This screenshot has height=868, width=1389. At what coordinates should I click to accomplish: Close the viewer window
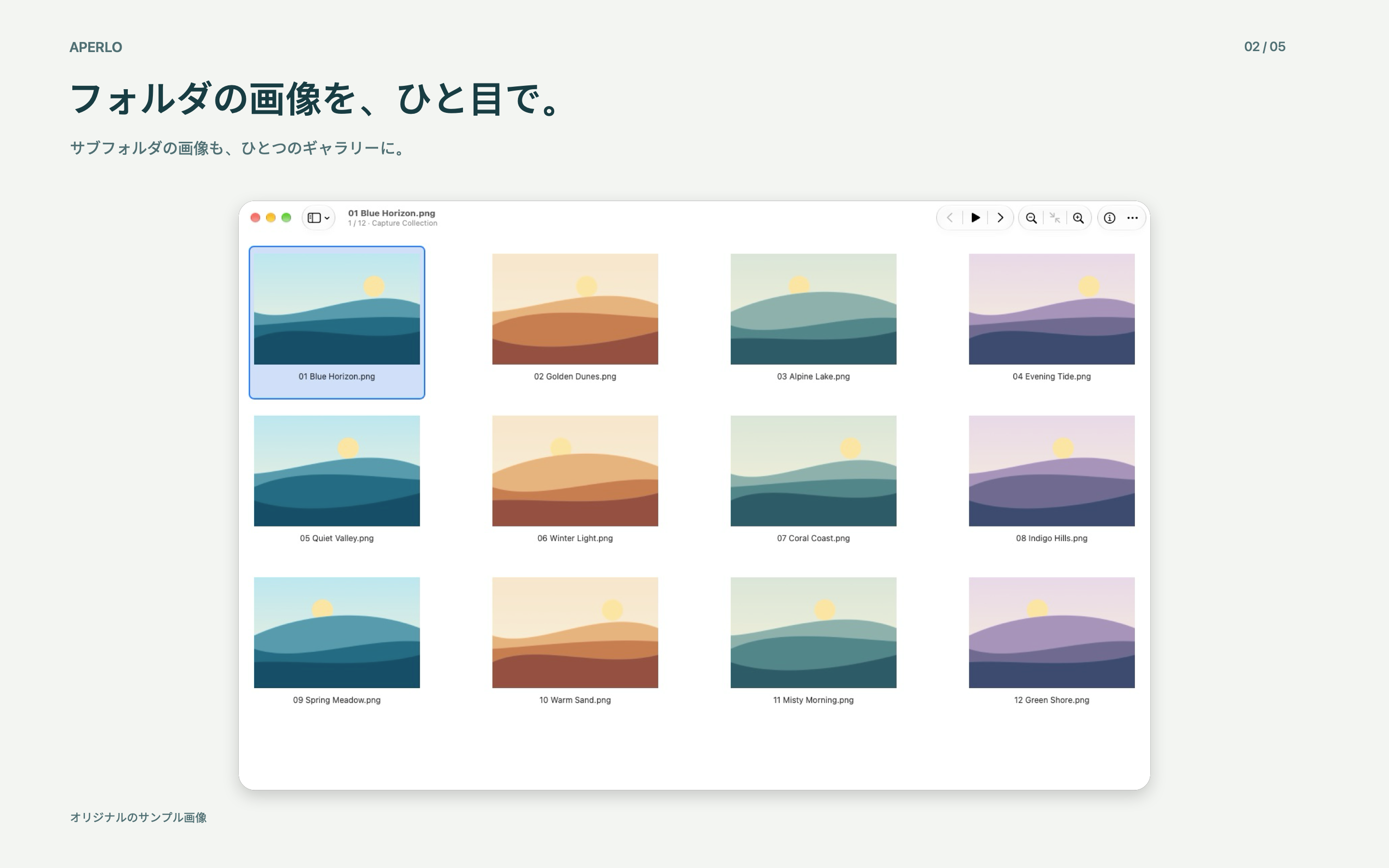(256, 217)
